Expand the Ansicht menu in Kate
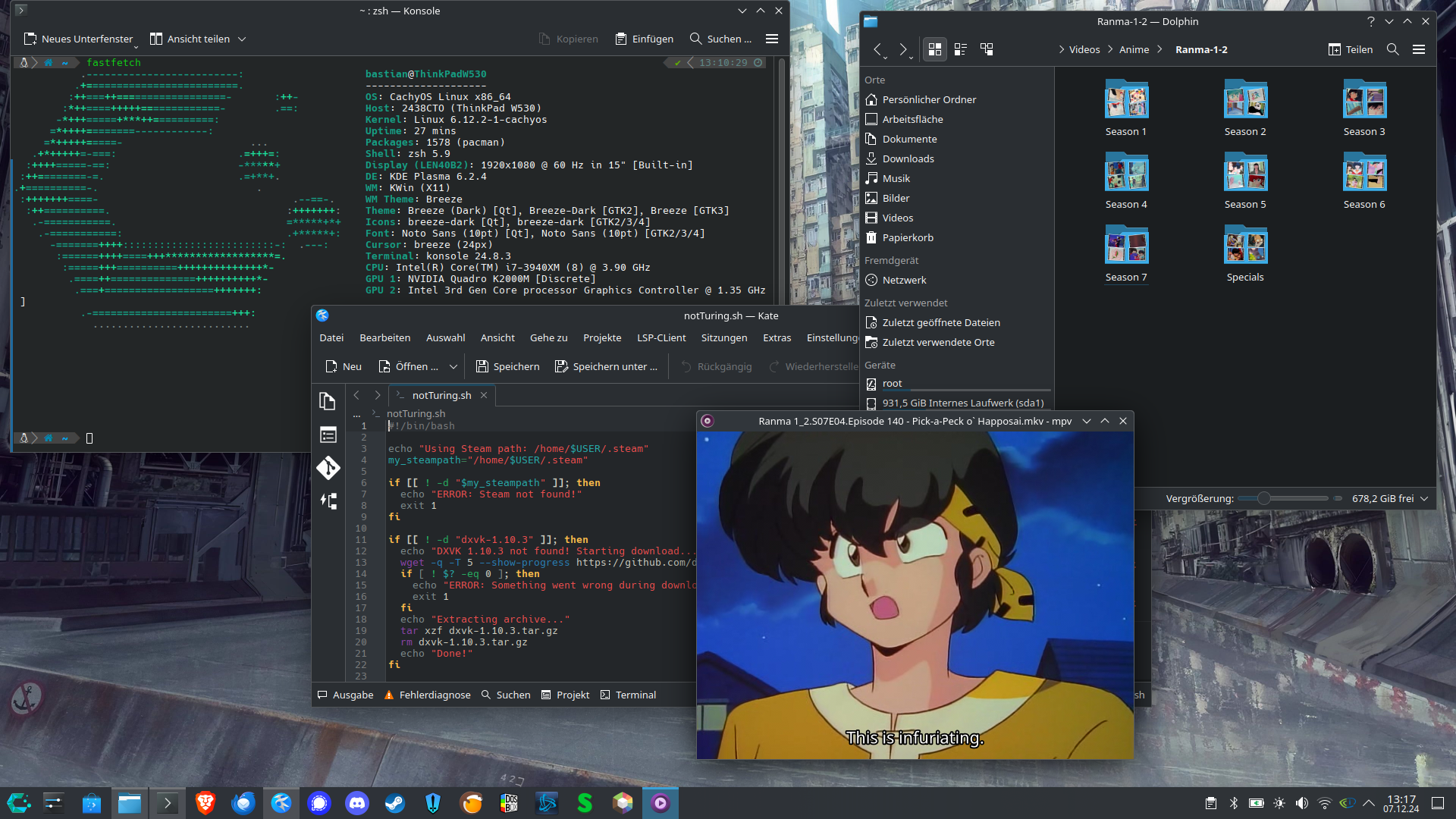Viewport: 1456px width, 819px height. [498, 337]
